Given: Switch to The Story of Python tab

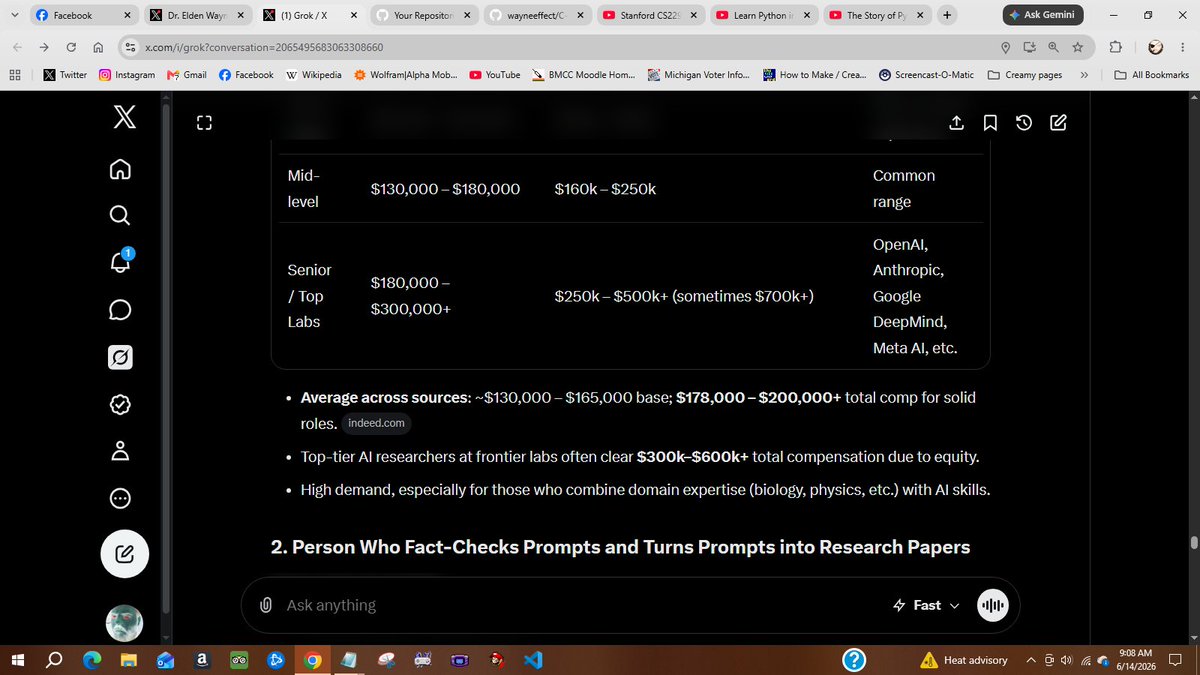Looking at the screenshot, I should [877, 15].
